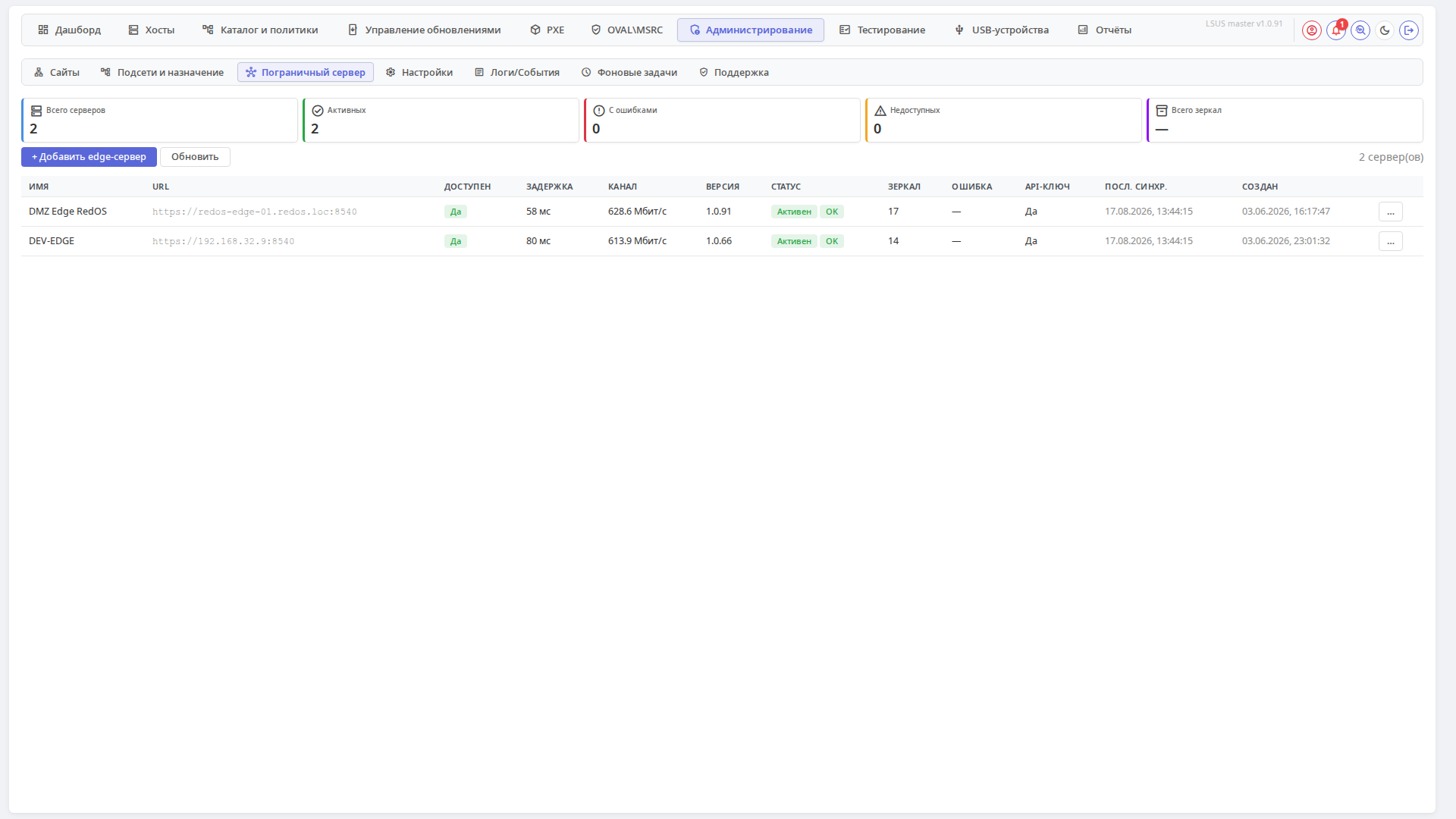1456x819 pixels.
Task: Select the Администрирование tab
Action: click(751, 30)
